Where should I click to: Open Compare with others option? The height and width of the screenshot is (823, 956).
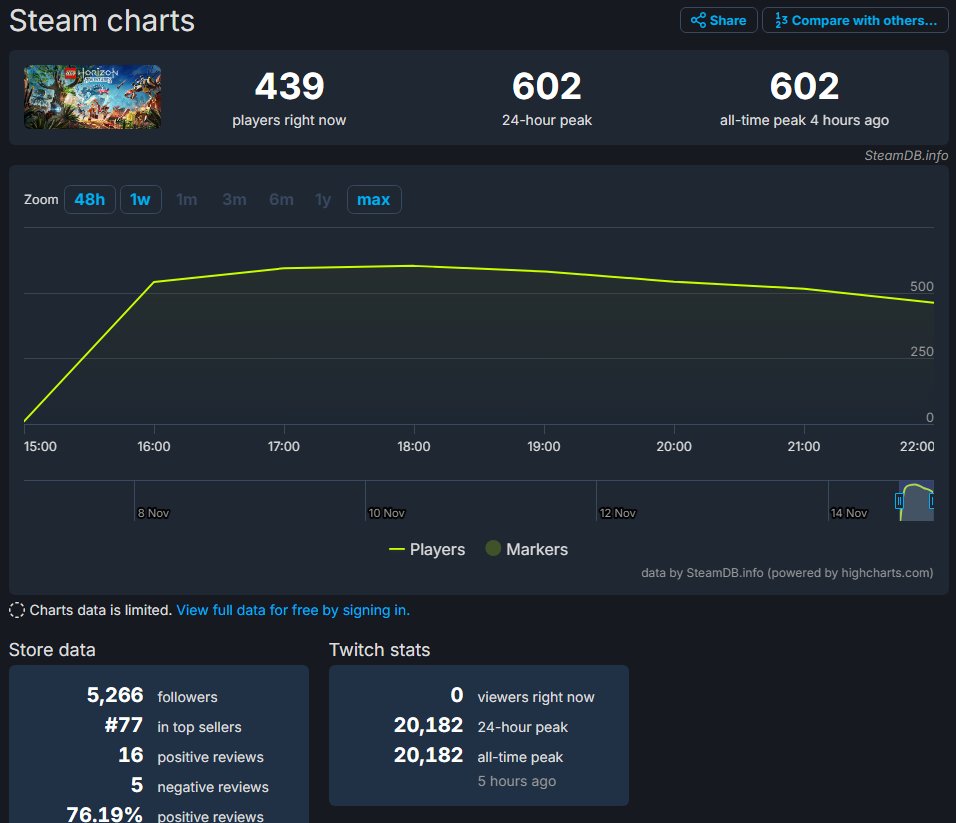coord(855,20)
